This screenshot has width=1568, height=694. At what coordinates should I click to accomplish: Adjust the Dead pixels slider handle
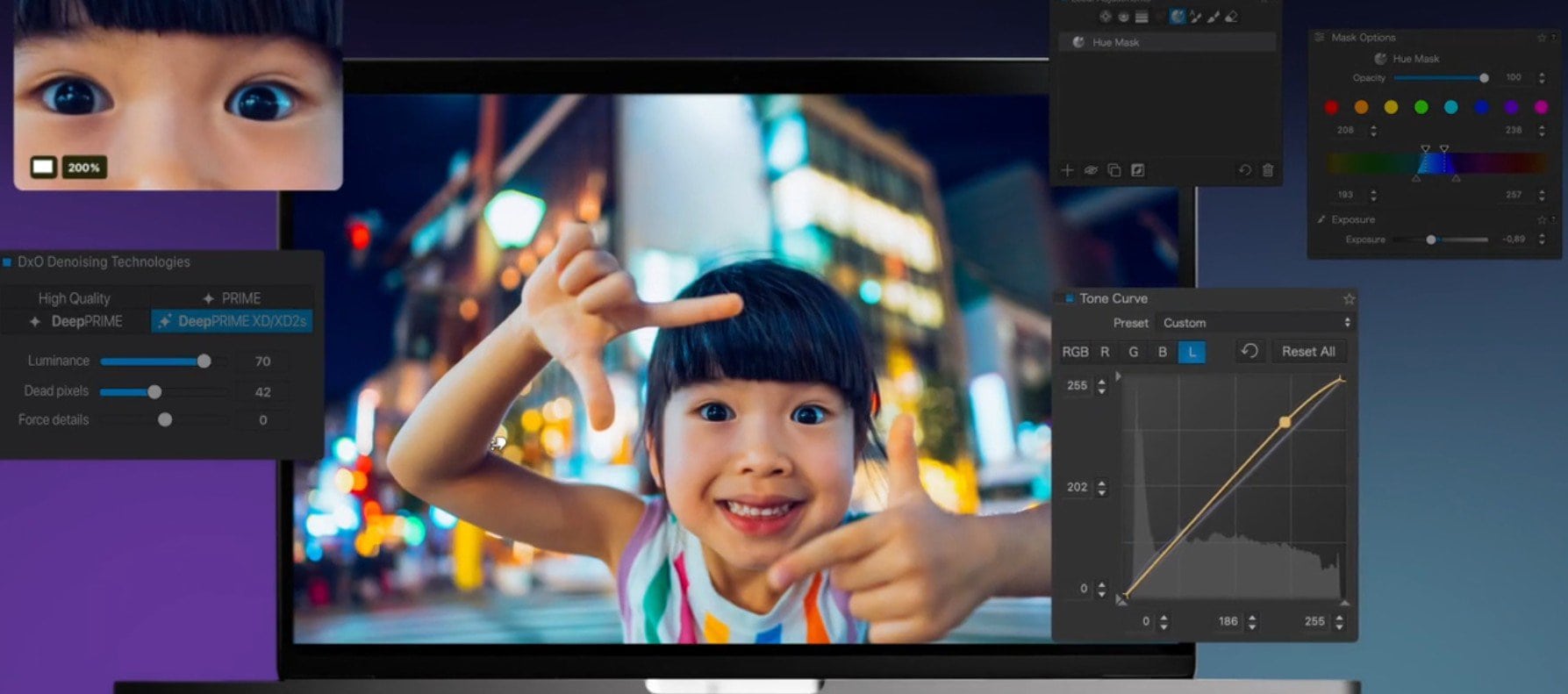pos(154,391)
